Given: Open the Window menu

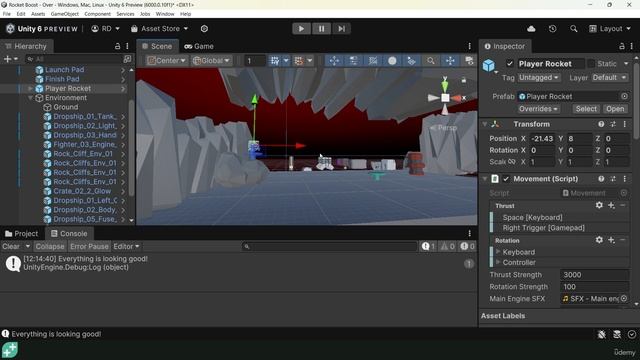Looking at the screenshot, I should (165, 14).
